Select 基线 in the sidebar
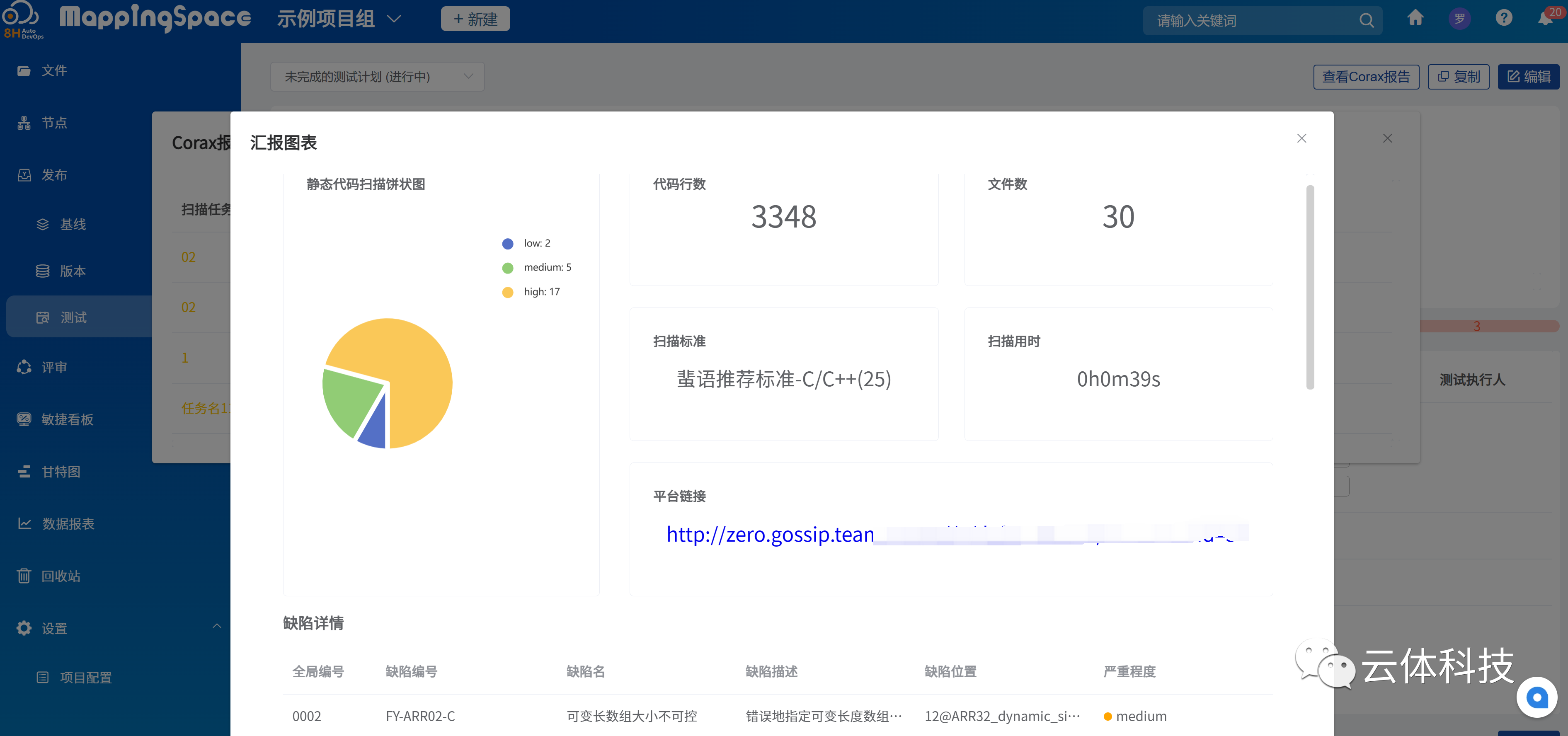Screen dimensions: 1568x736 [73, 225]
